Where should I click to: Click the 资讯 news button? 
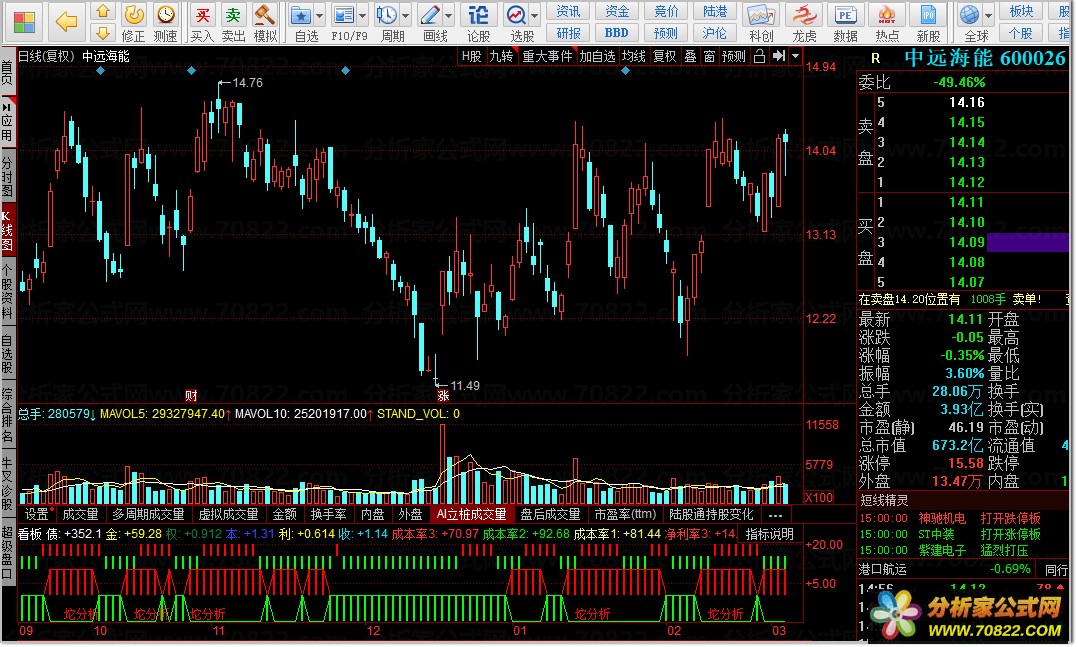pyautogui.click(x=568, y=11)
